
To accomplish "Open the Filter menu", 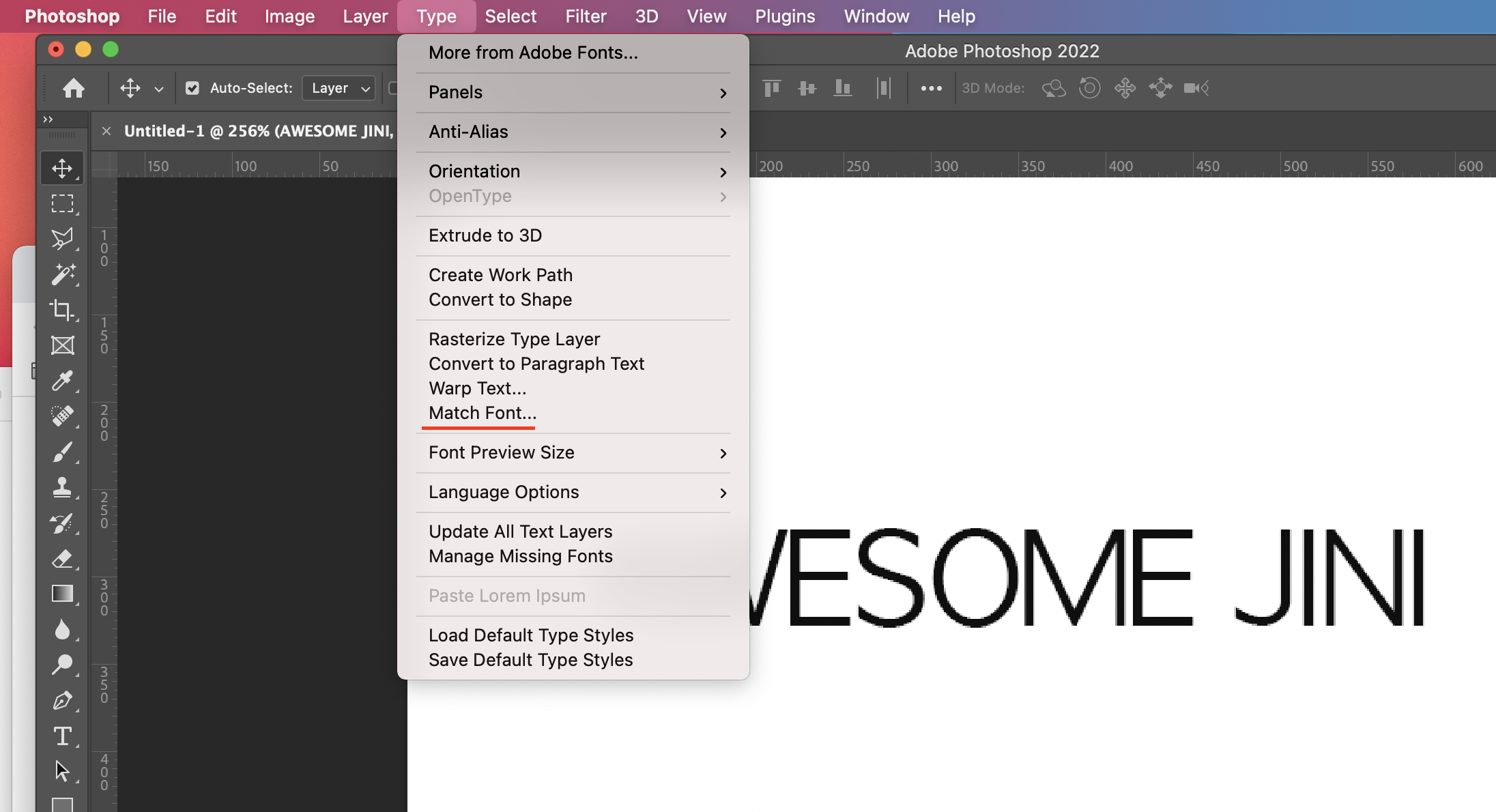I will [x=586, y=16].
